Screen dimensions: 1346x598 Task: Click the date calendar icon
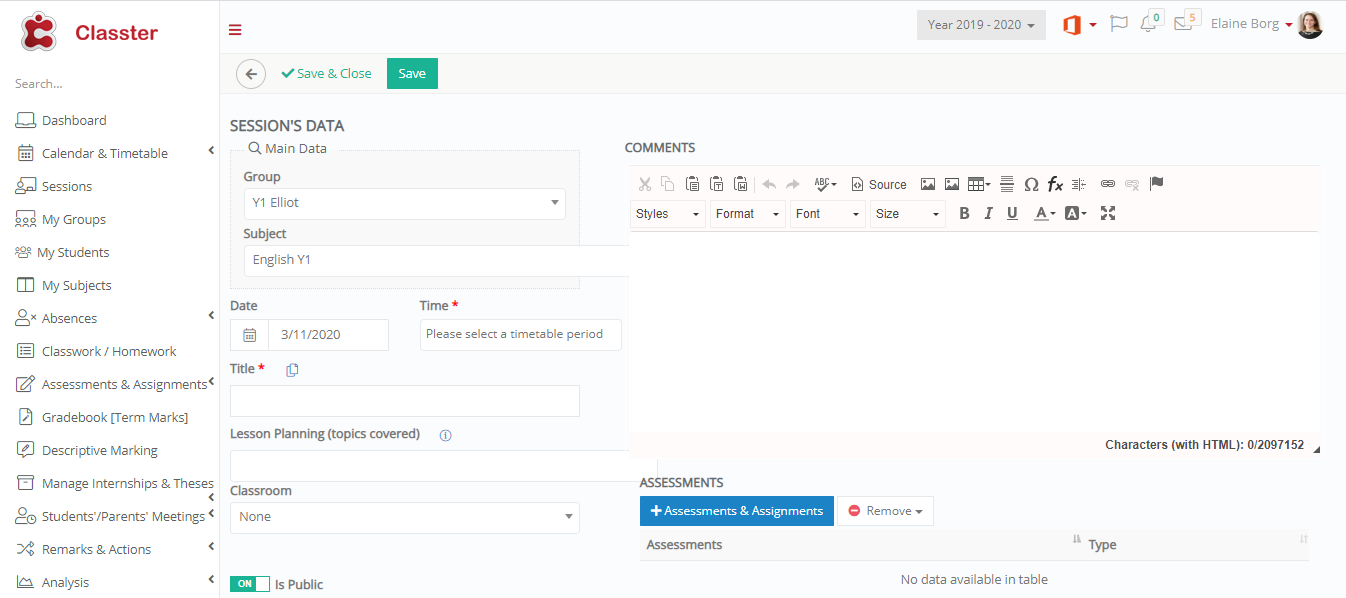(249, 335)
